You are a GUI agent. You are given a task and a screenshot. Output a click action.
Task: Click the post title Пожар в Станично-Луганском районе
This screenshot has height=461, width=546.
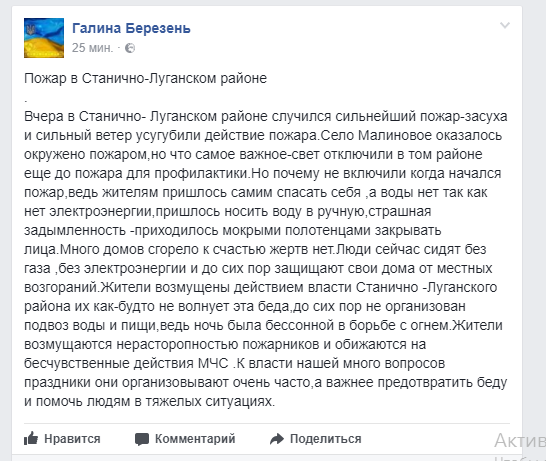[146, 79]
